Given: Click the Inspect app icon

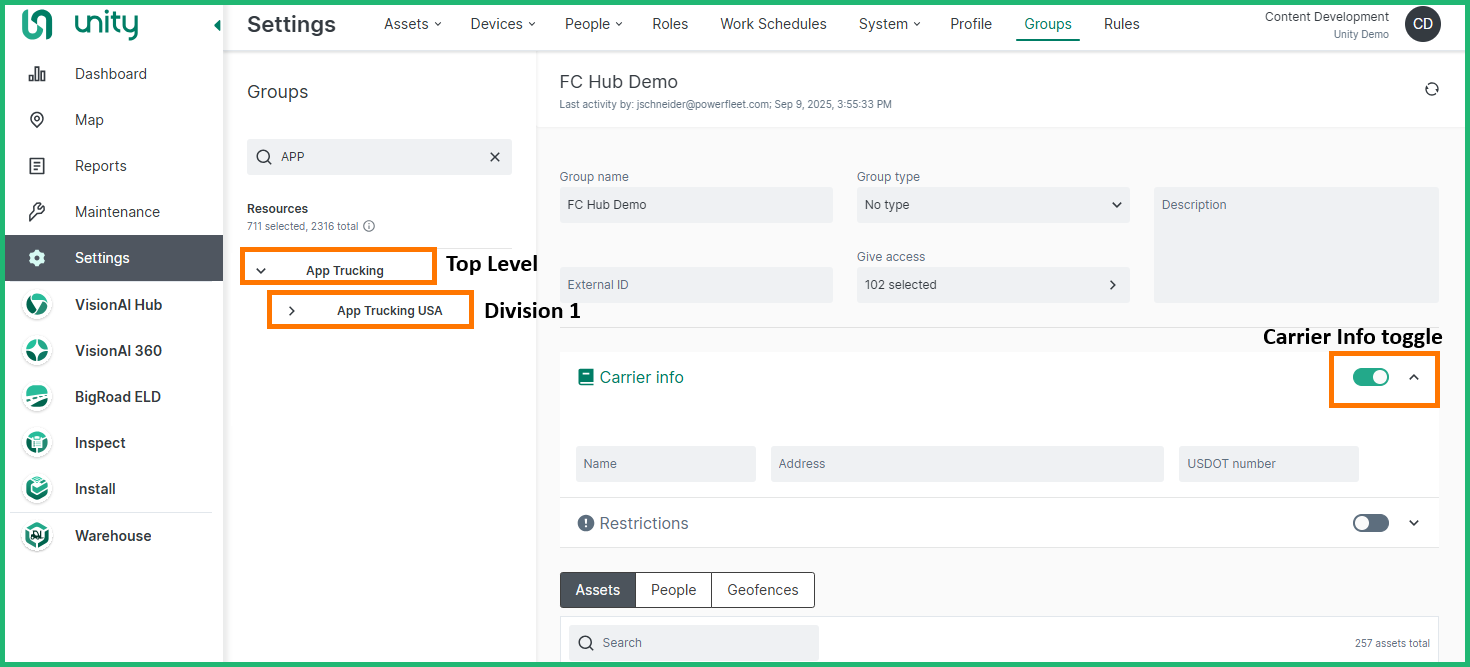Looking at the screenshot, I should tap(37, 443).
